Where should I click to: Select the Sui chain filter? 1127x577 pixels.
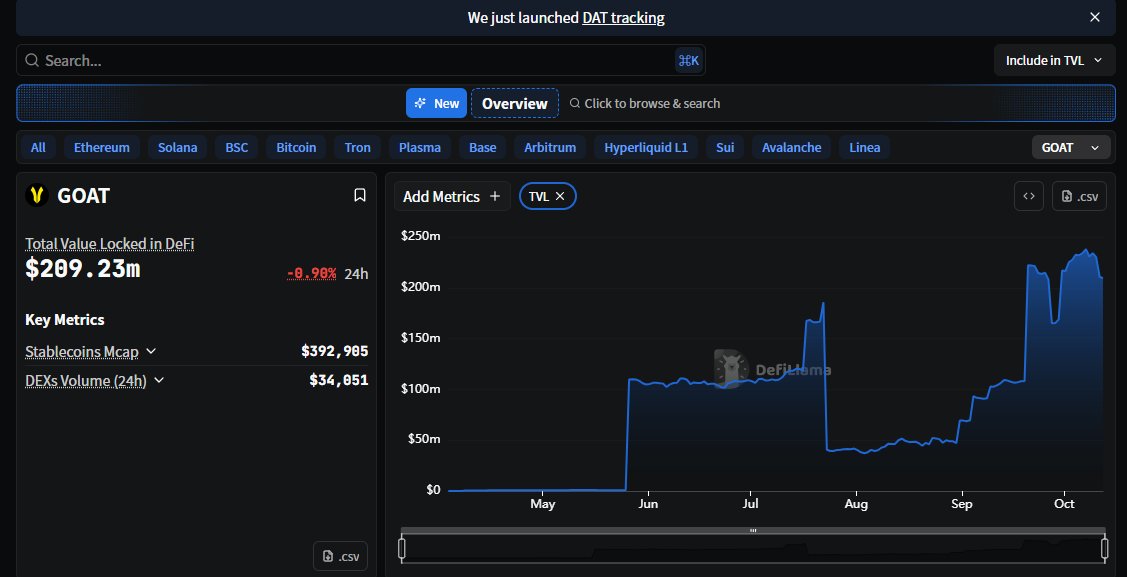[724, 147]
